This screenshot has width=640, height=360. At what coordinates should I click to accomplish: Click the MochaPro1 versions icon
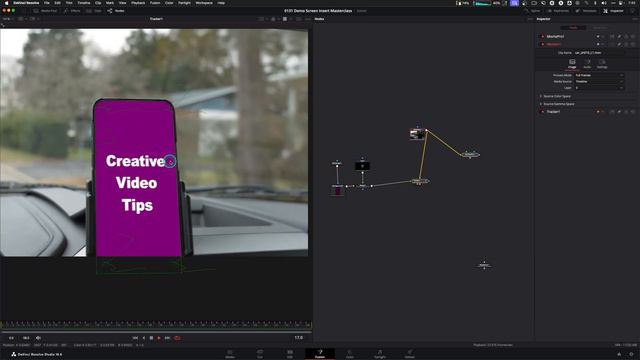coord(612,36)
